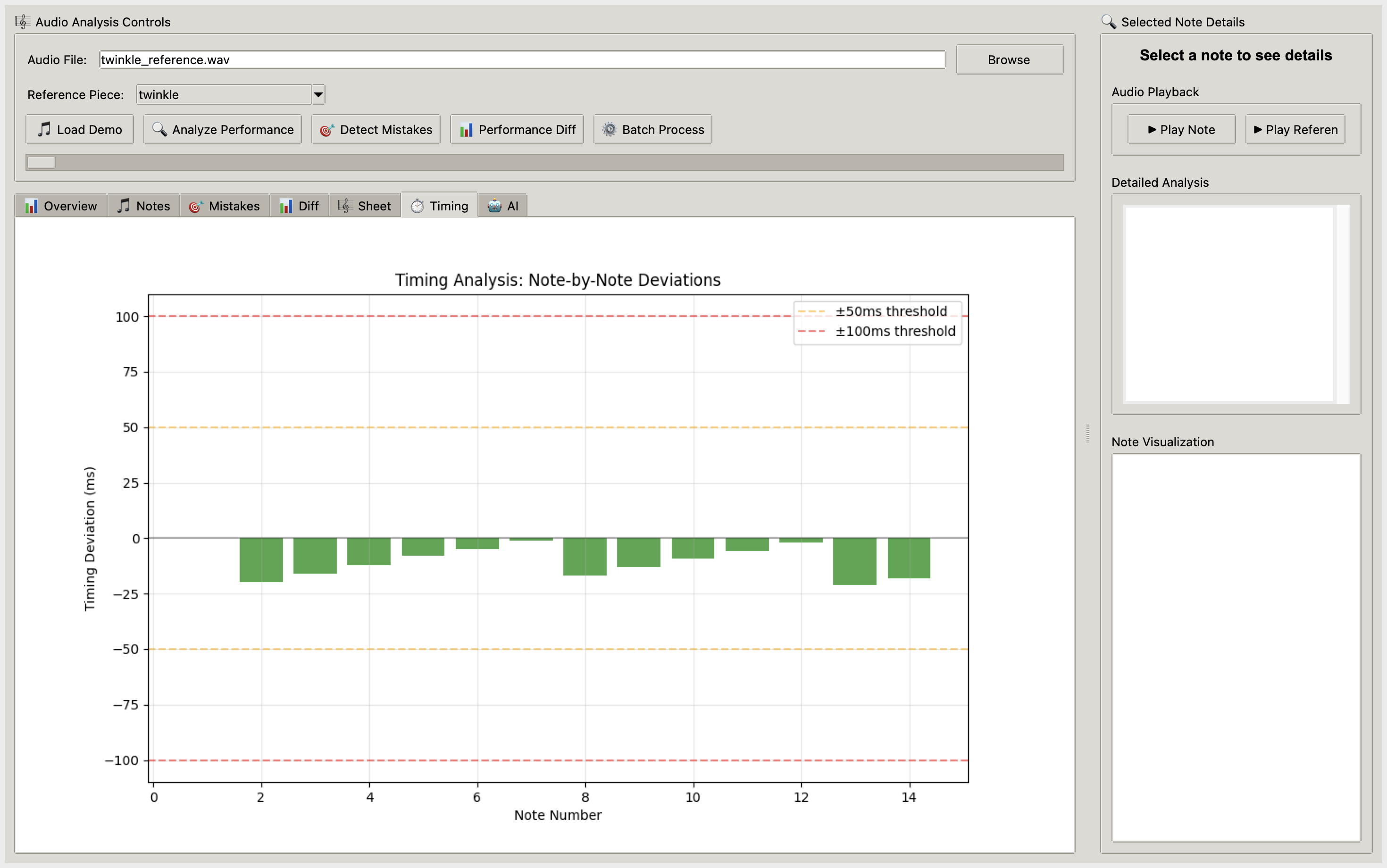Click the Play Reference button
The height and width of the screenshot is (868, 1387).
pos(1295,129)
